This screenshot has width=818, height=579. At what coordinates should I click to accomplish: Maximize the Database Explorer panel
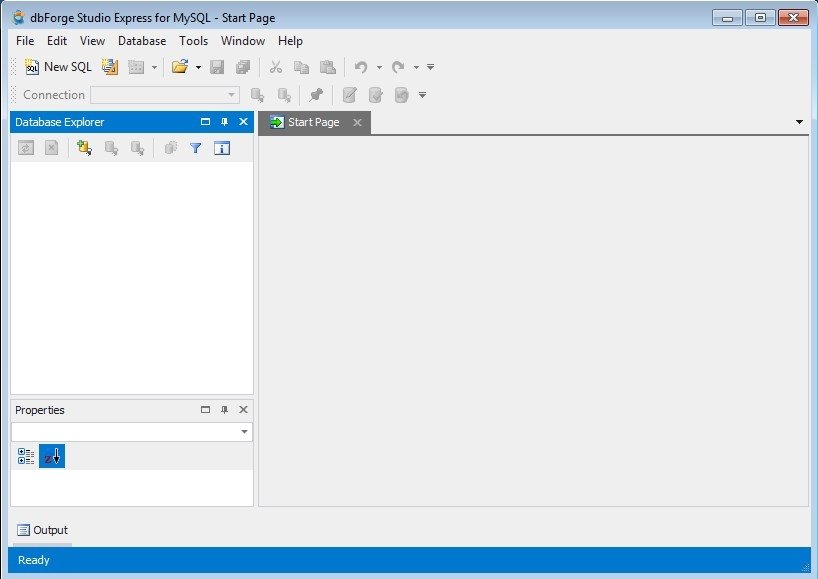(x=206, y=122)
